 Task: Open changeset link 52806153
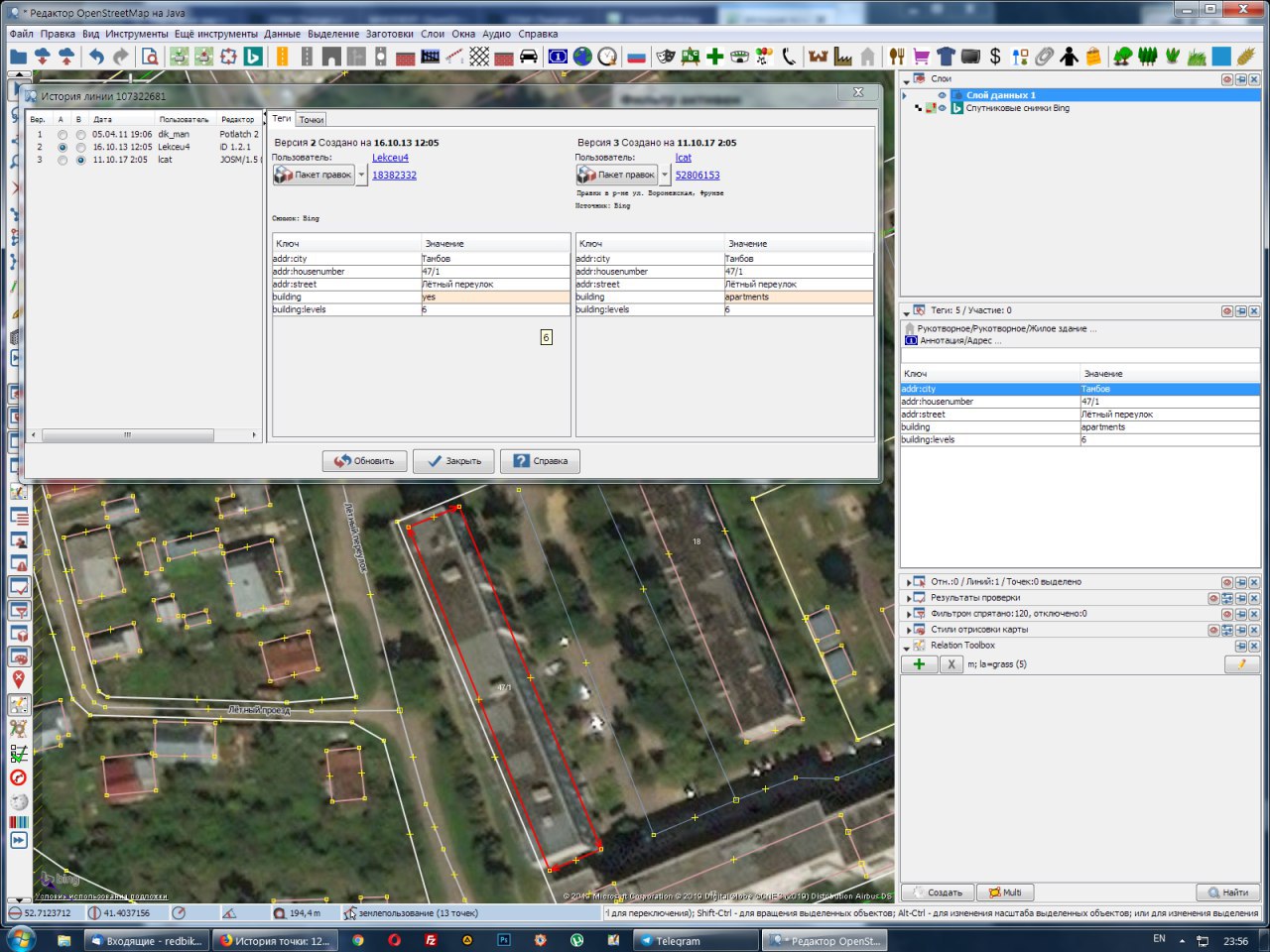pyautogui.click(x=698, y=176)
